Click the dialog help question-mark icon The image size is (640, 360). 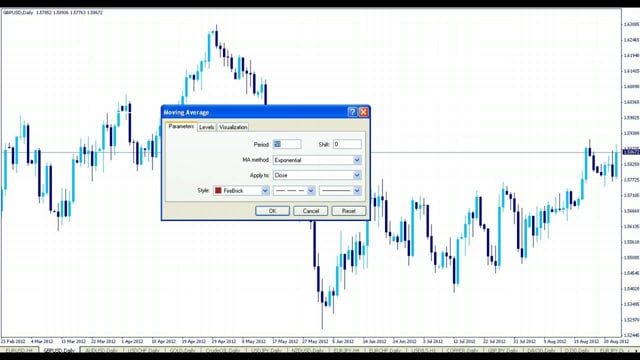click(352, 112)
